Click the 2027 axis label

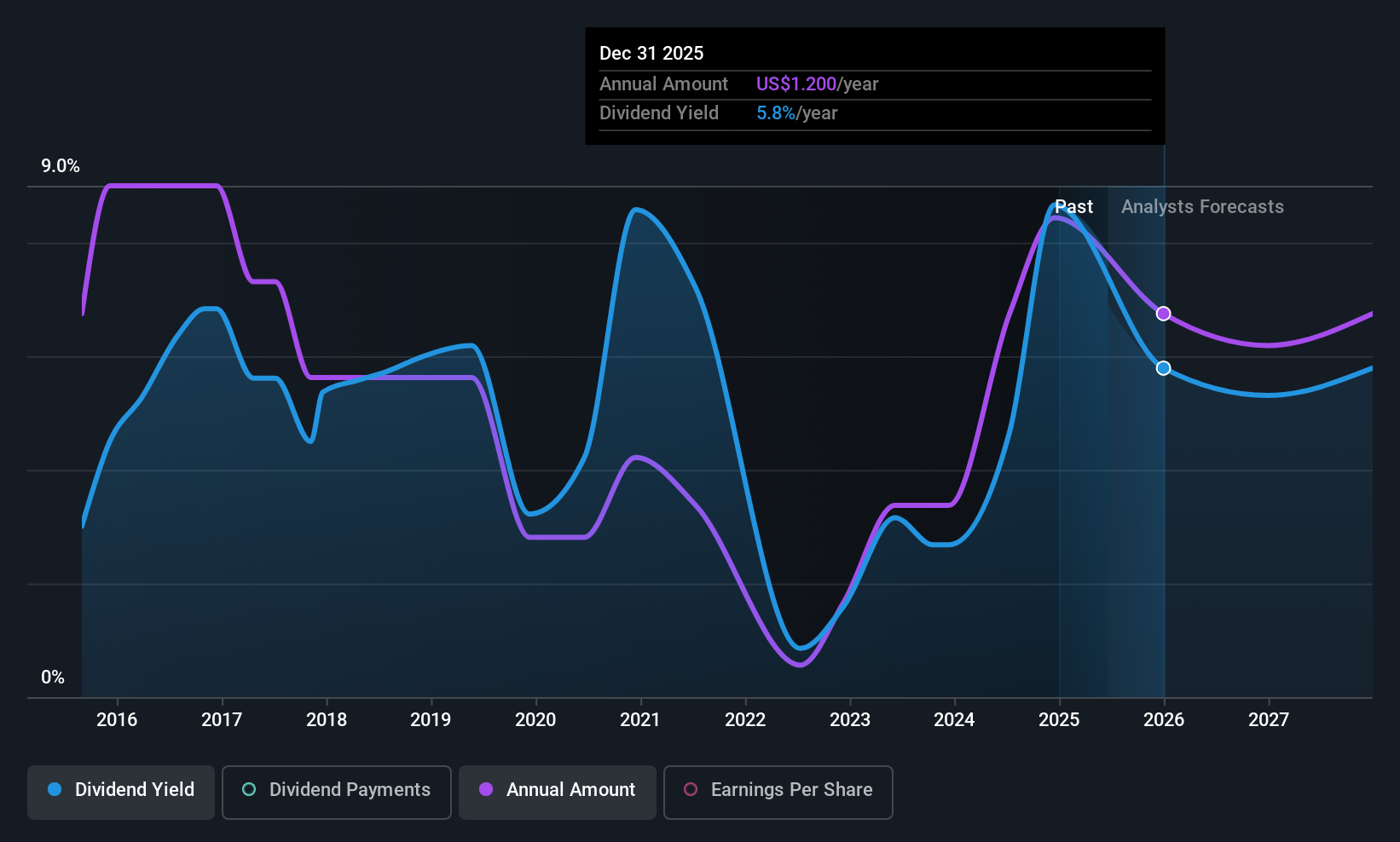1269,720
